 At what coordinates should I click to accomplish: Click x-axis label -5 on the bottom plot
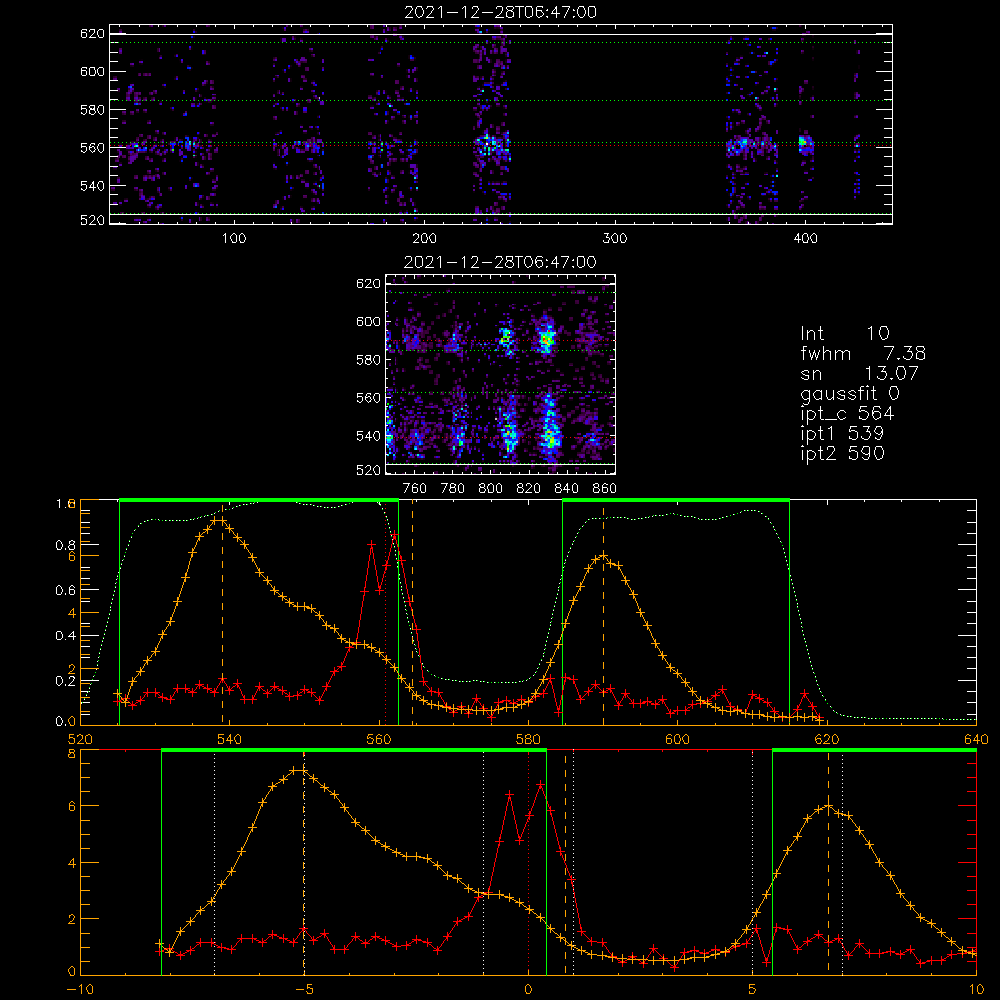click(x=304, y=990)
